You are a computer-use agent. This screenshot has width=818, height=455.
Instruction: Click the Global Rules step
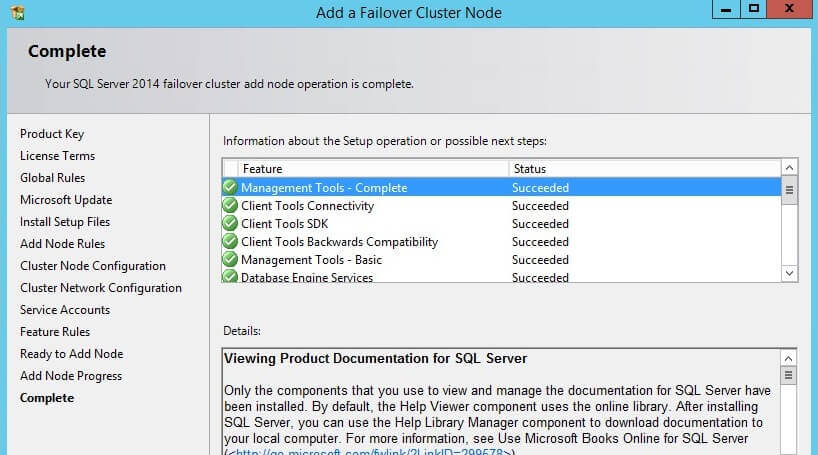pos(52,178)
